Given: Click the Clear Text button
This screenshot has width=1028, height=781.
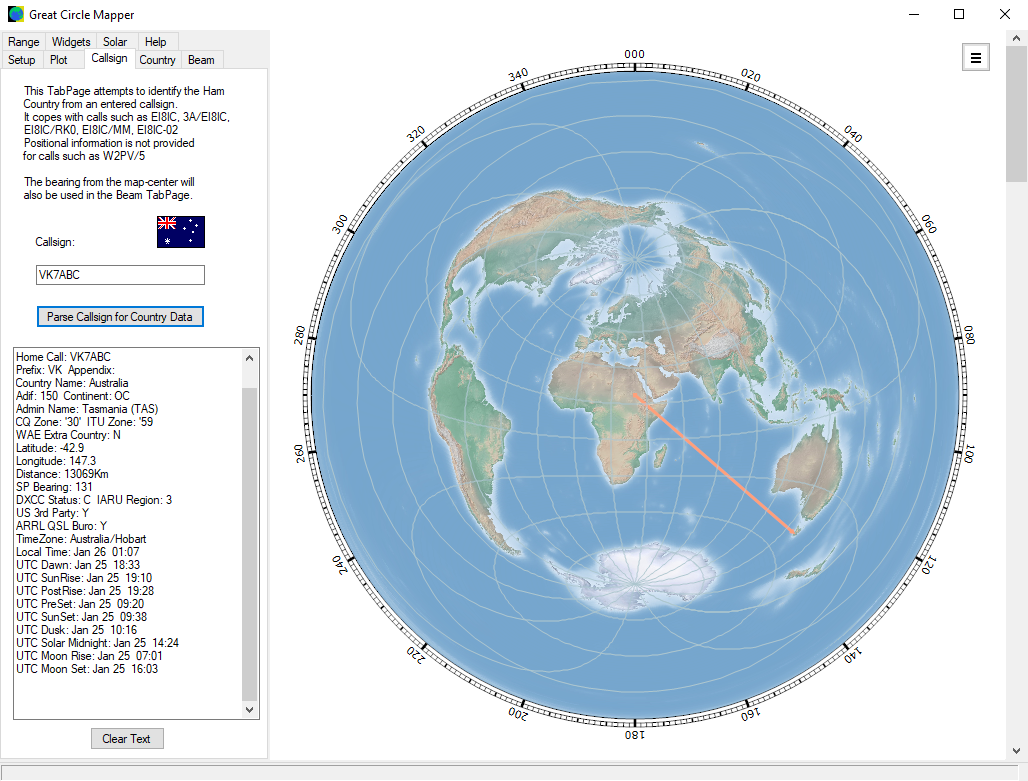Looking at the screenshot, I should 127,738.
